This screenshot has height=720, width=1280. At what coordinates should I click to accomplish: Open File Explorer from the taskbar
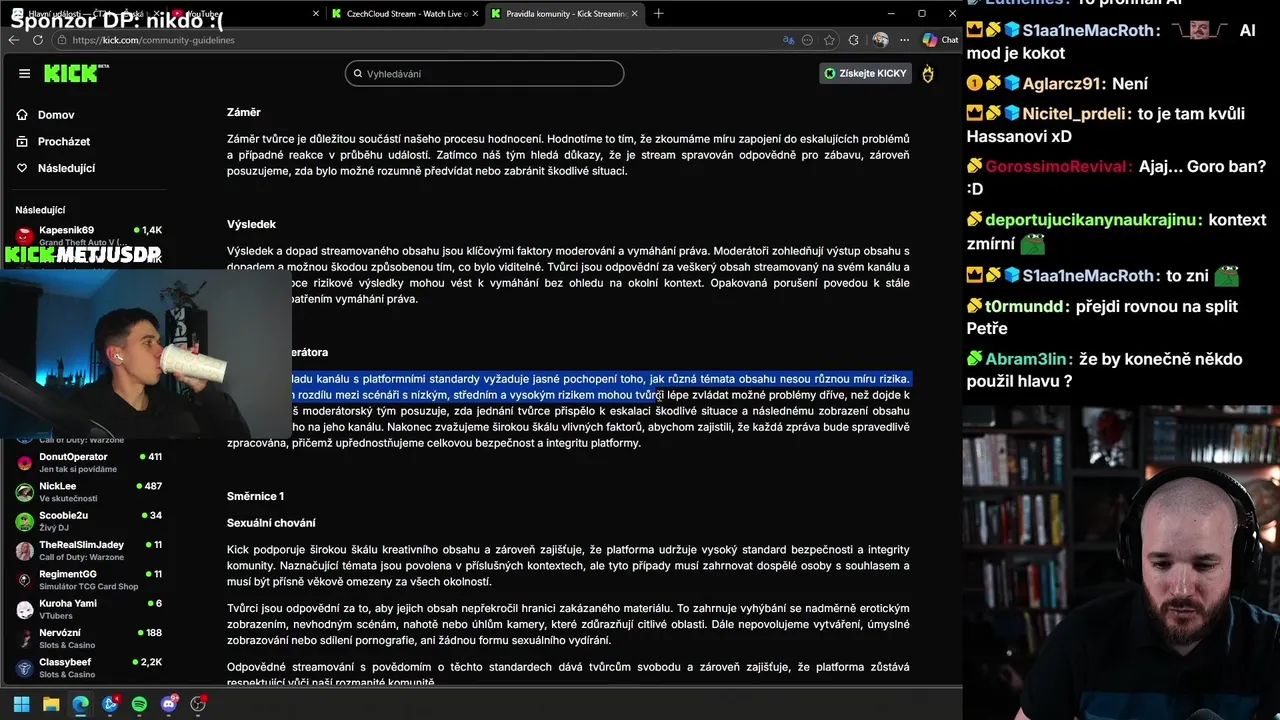(51, 704)
